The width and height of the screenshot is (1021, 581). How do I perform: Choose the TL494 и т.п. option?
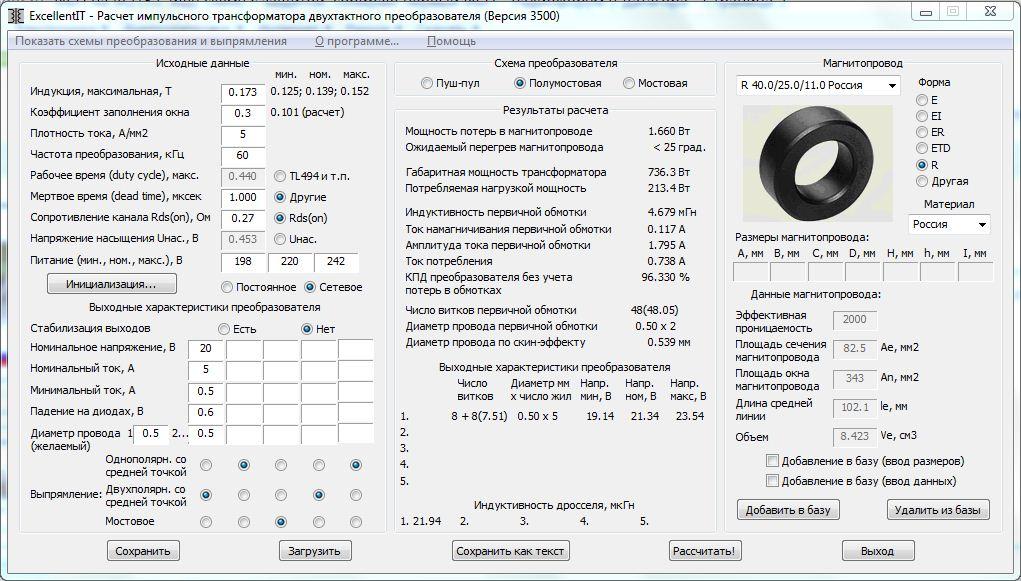(x=280, y=176)
